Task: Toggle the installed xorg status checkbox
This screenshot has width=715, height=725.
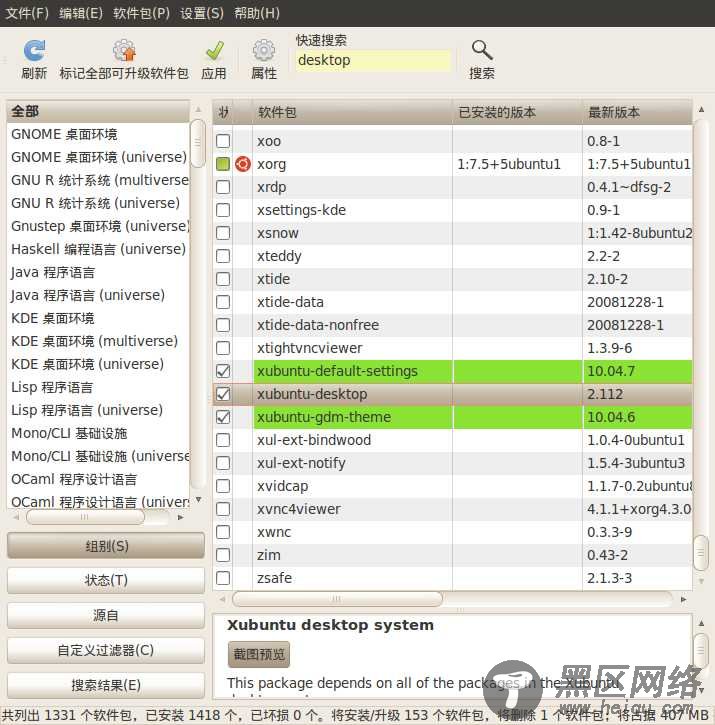Action: click(x=223, y=164)
